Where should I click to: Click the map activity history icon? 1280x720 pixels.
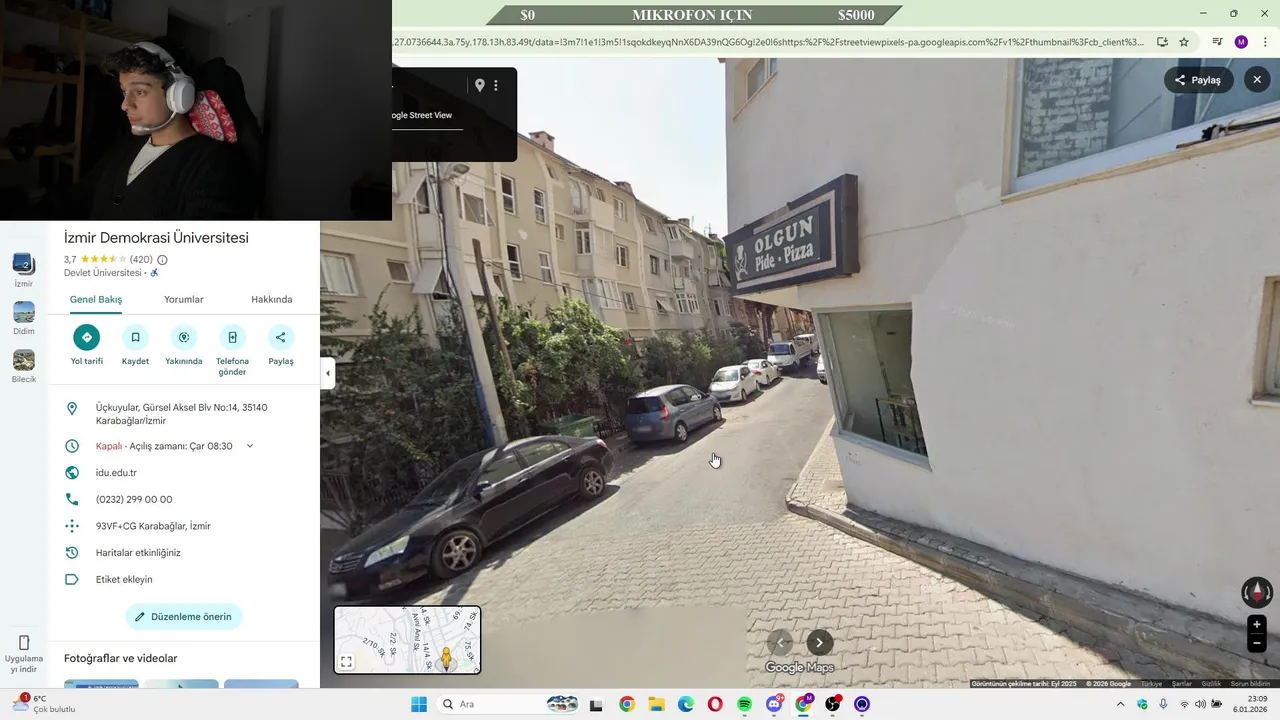click(x=72, y=553)
